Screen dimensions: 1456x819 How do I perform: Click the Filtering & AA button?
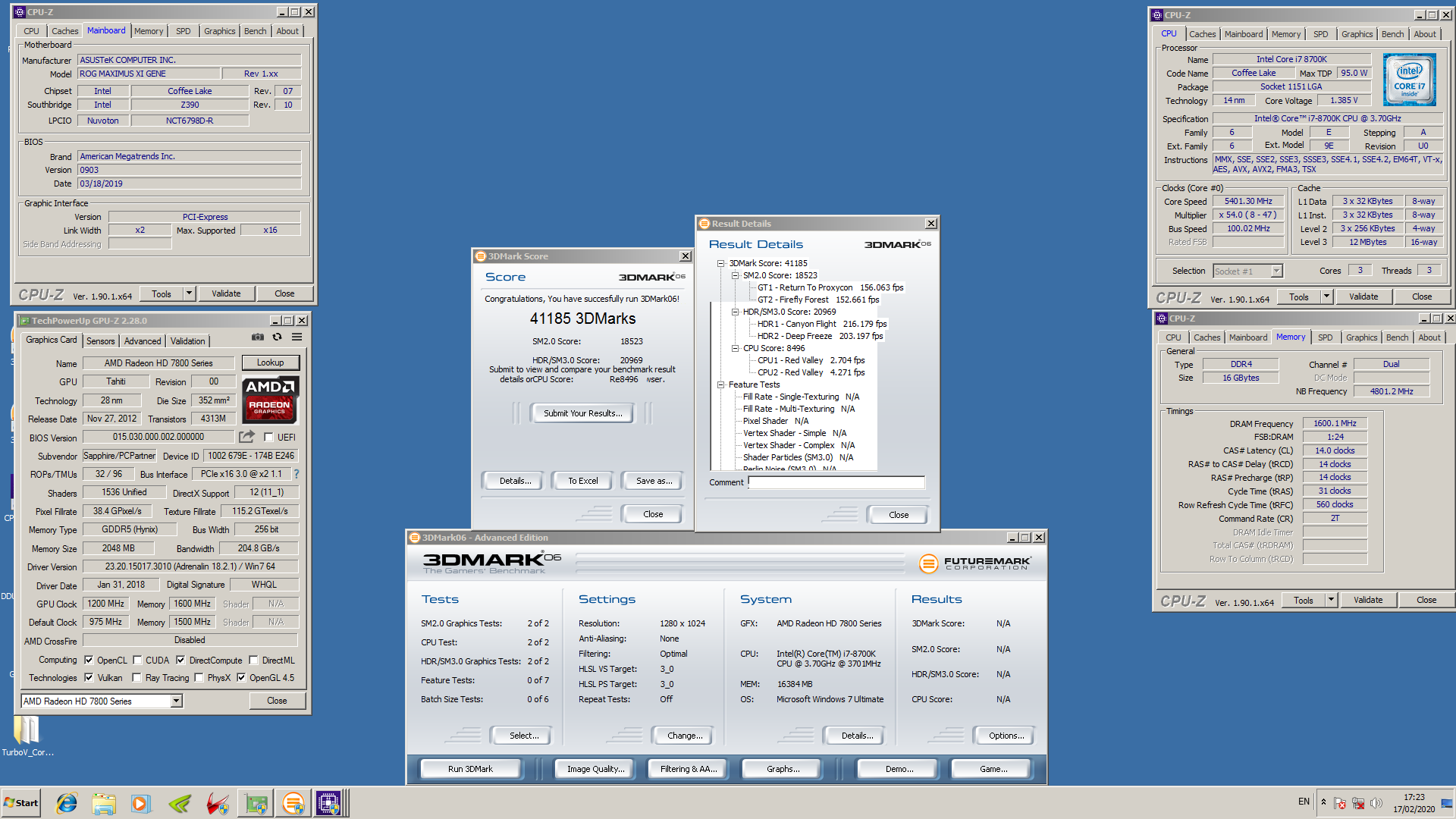pos(689,769)
